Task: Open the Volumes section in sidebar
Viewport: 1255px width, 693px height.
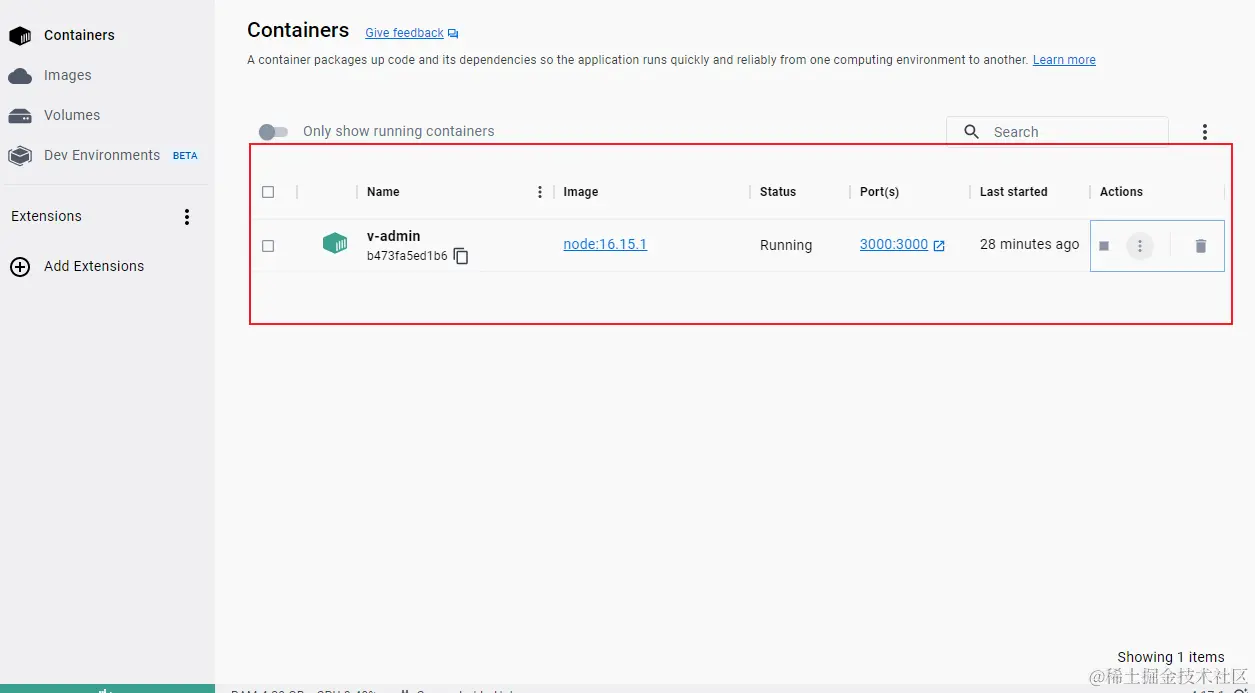Action: (72, 115)
